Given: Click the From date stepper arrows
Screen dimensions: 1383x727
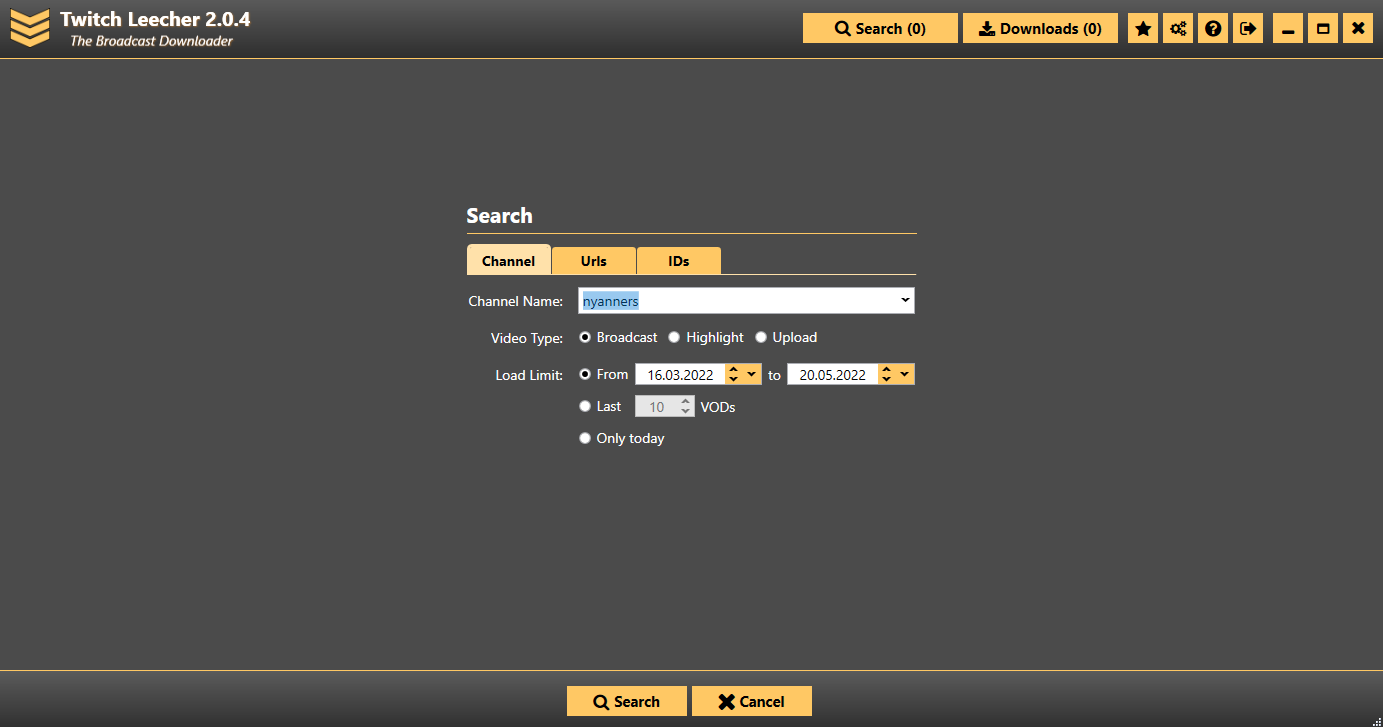Looking at the screenshot, I should (x=733, y=374).
